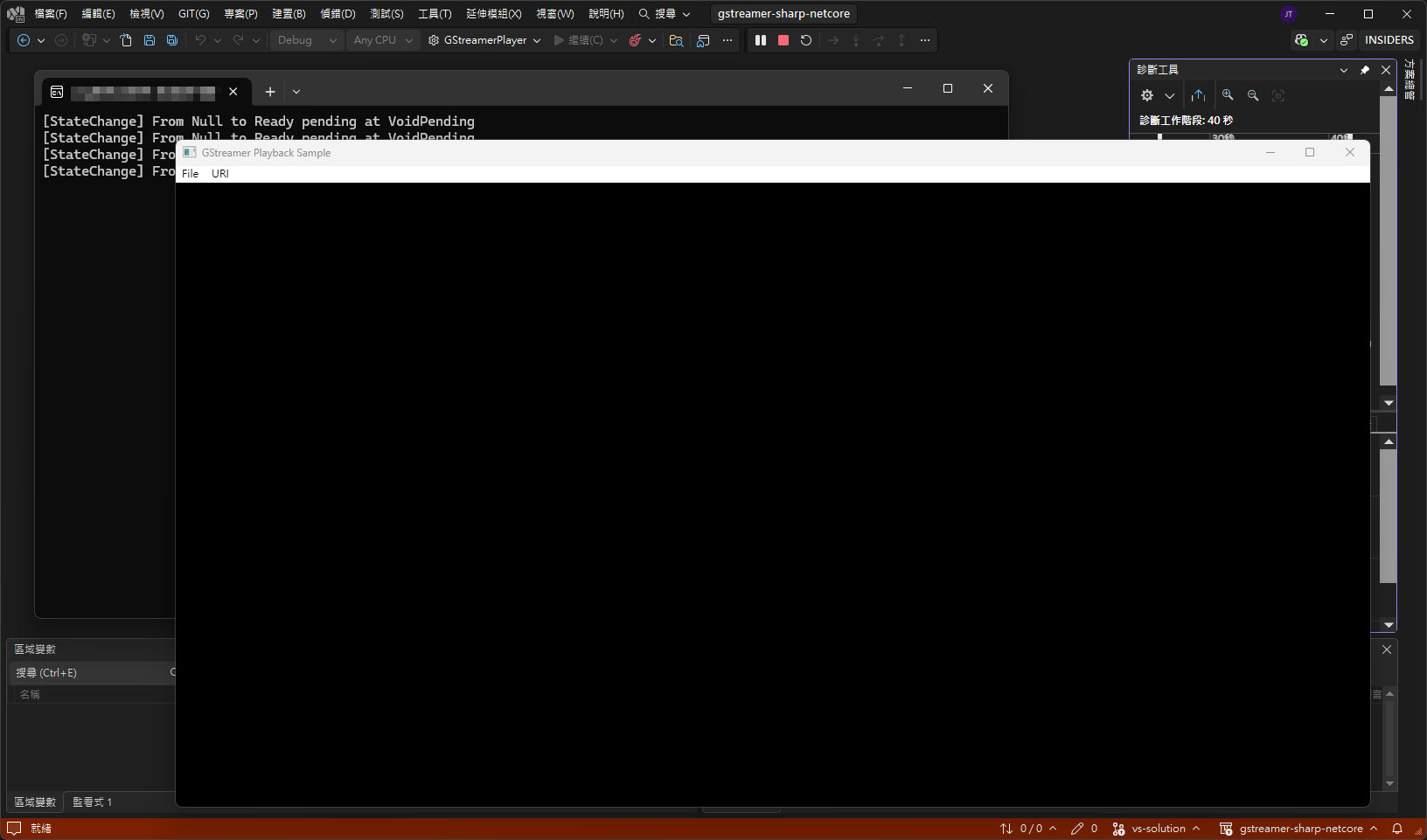Open the terminal new-tab dropdown chevron
The width and height of the screenshot is (1427, 840).
(296, 92)
